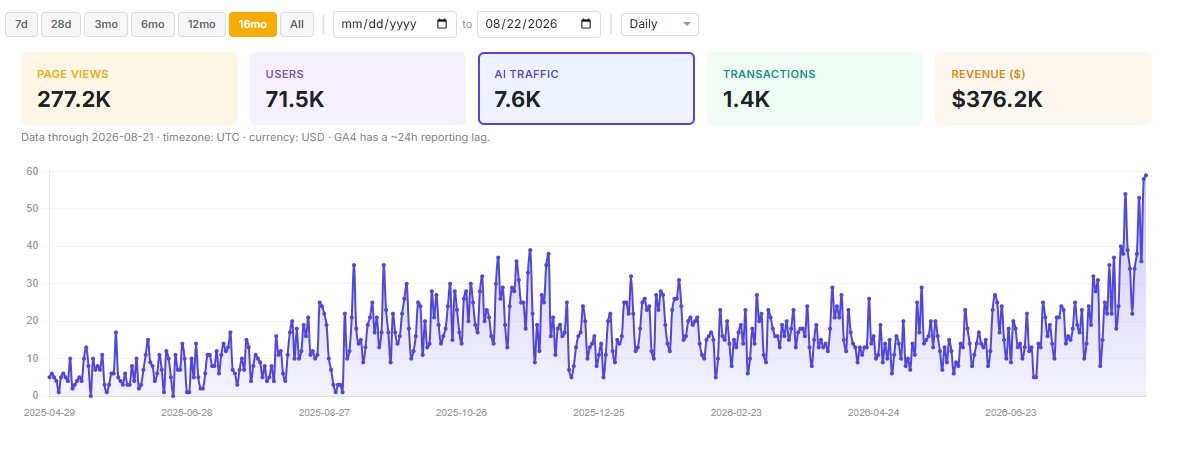Image resolution: width=1179 pixels, height=451 pixels.
Task: Click the 2025-08-27 axis label
Action: tap(324, 413)
